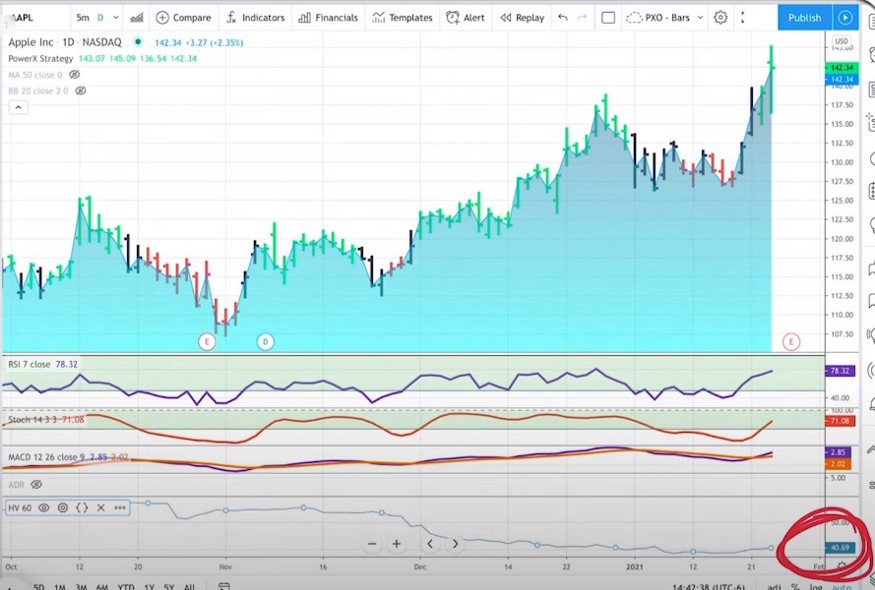This screenshot has width=875, height=590.
Task: Show the MA 50 indicator
Action: click(74, 75)
